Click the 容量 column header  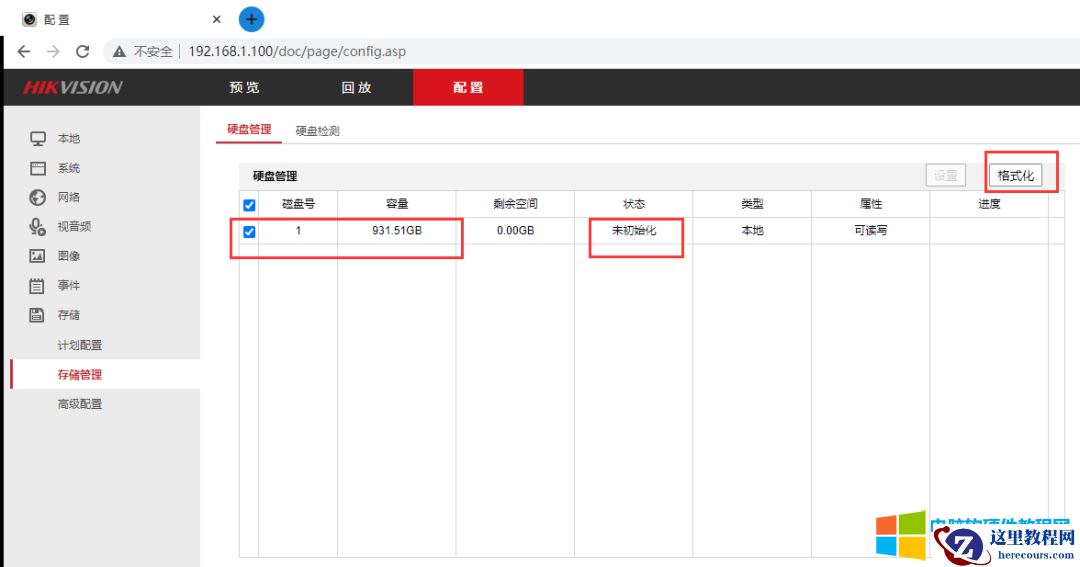coord(397,204)
